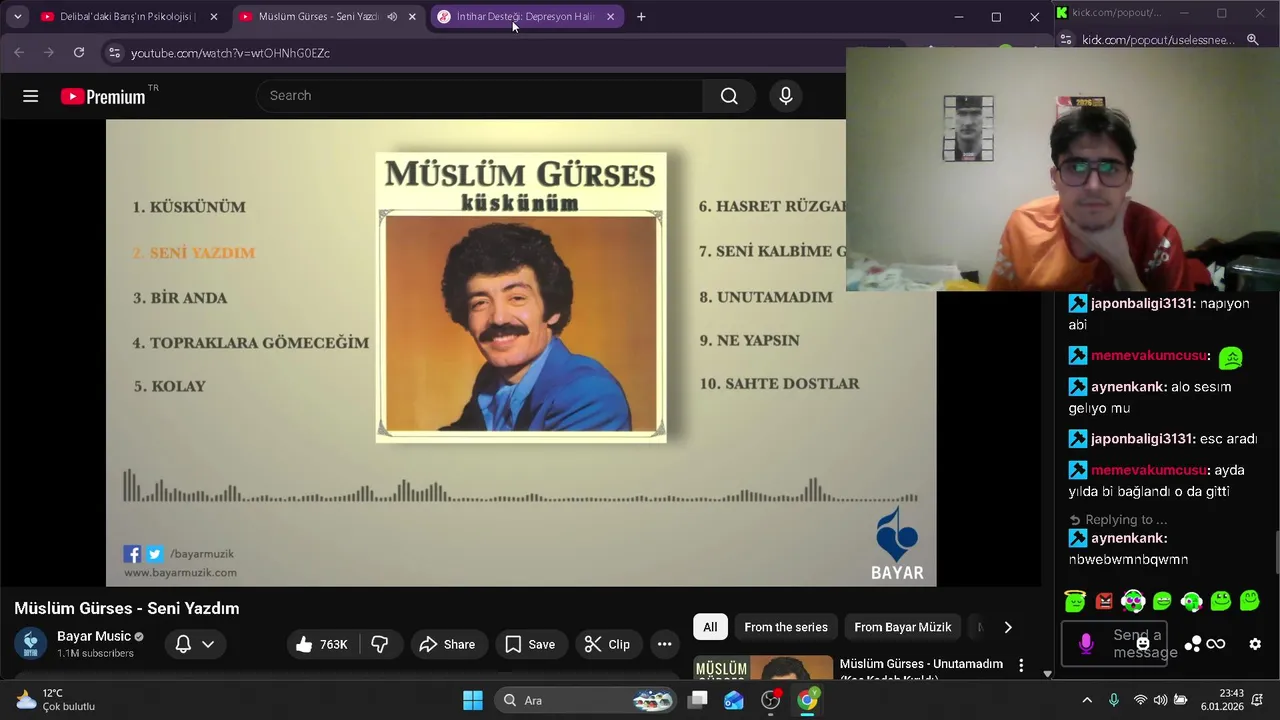1280x720 pixels.
Task: Like the video with 763K likes
Action: click(x=321, y=644)
